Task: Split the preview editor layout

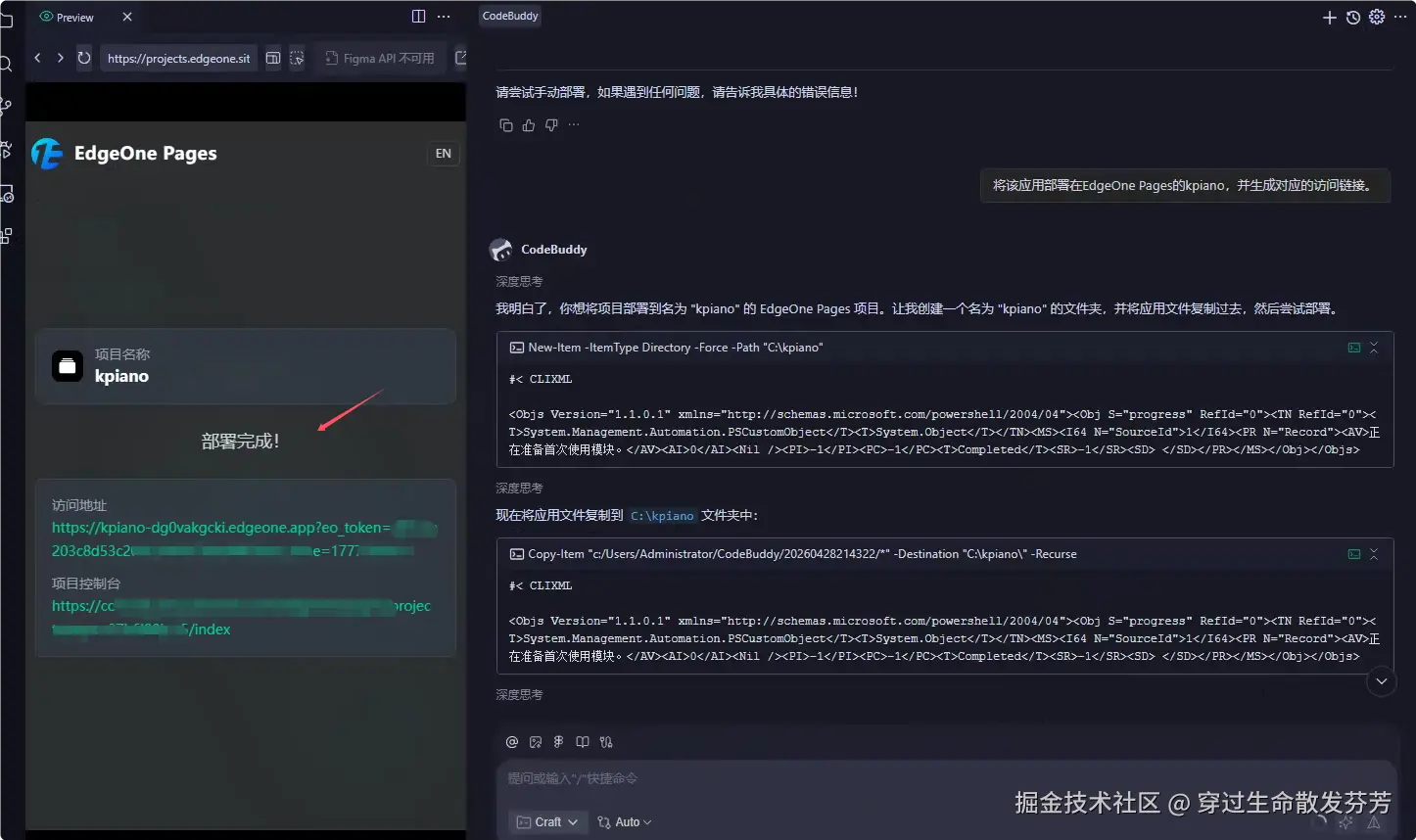Action: (x=419, y=17)
